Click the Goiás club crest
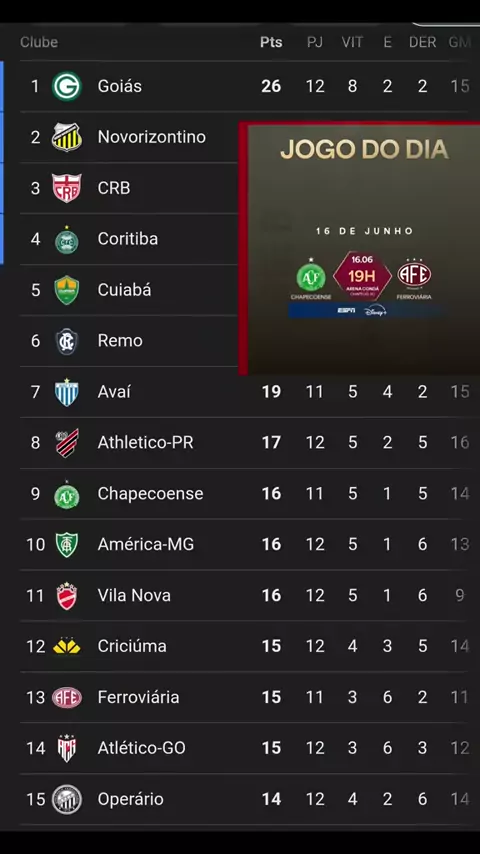480x854 pixels. (x=66, y=87)
